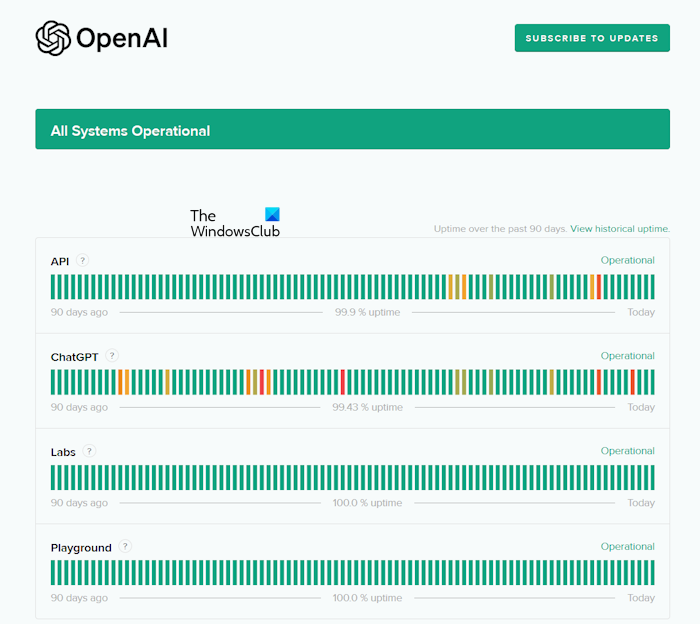Open the View historical uptime link
Image resolution: width=700 pixels, height=624 pixels.
[620, 229]
